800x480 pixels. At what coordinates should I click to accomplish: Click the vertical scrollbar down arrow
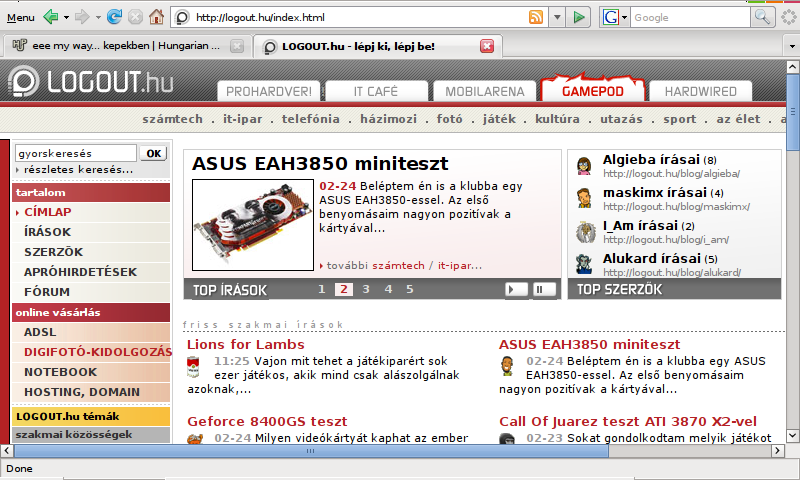point(792,435)
